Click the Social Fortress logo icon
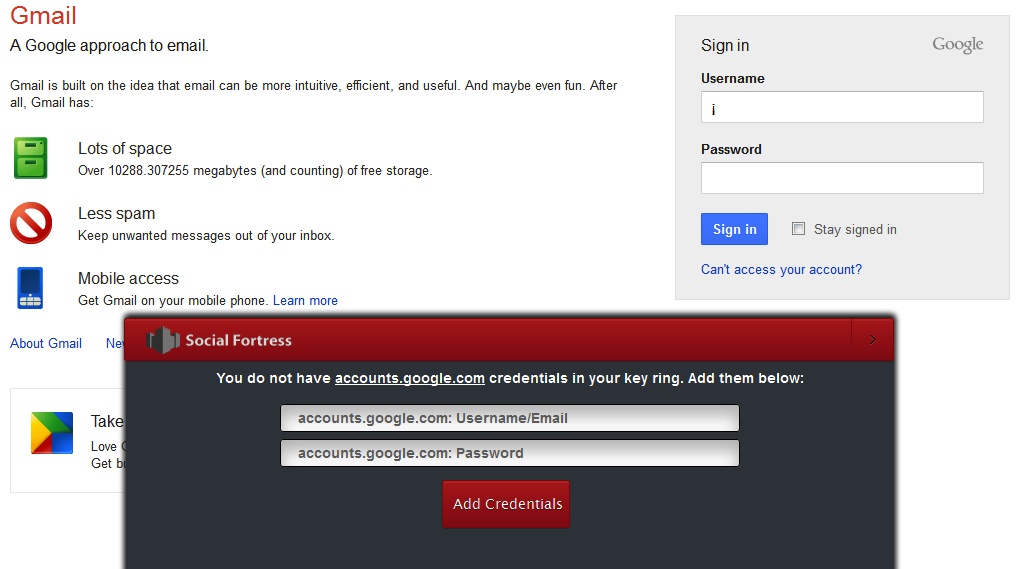 pyautogui.click(x=163, y=340)
